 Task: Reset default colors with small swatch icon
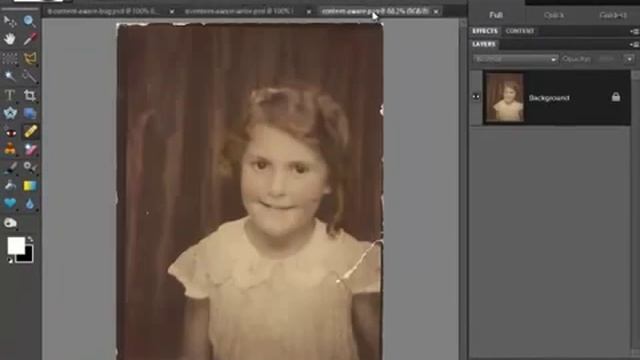click(10, 260)
